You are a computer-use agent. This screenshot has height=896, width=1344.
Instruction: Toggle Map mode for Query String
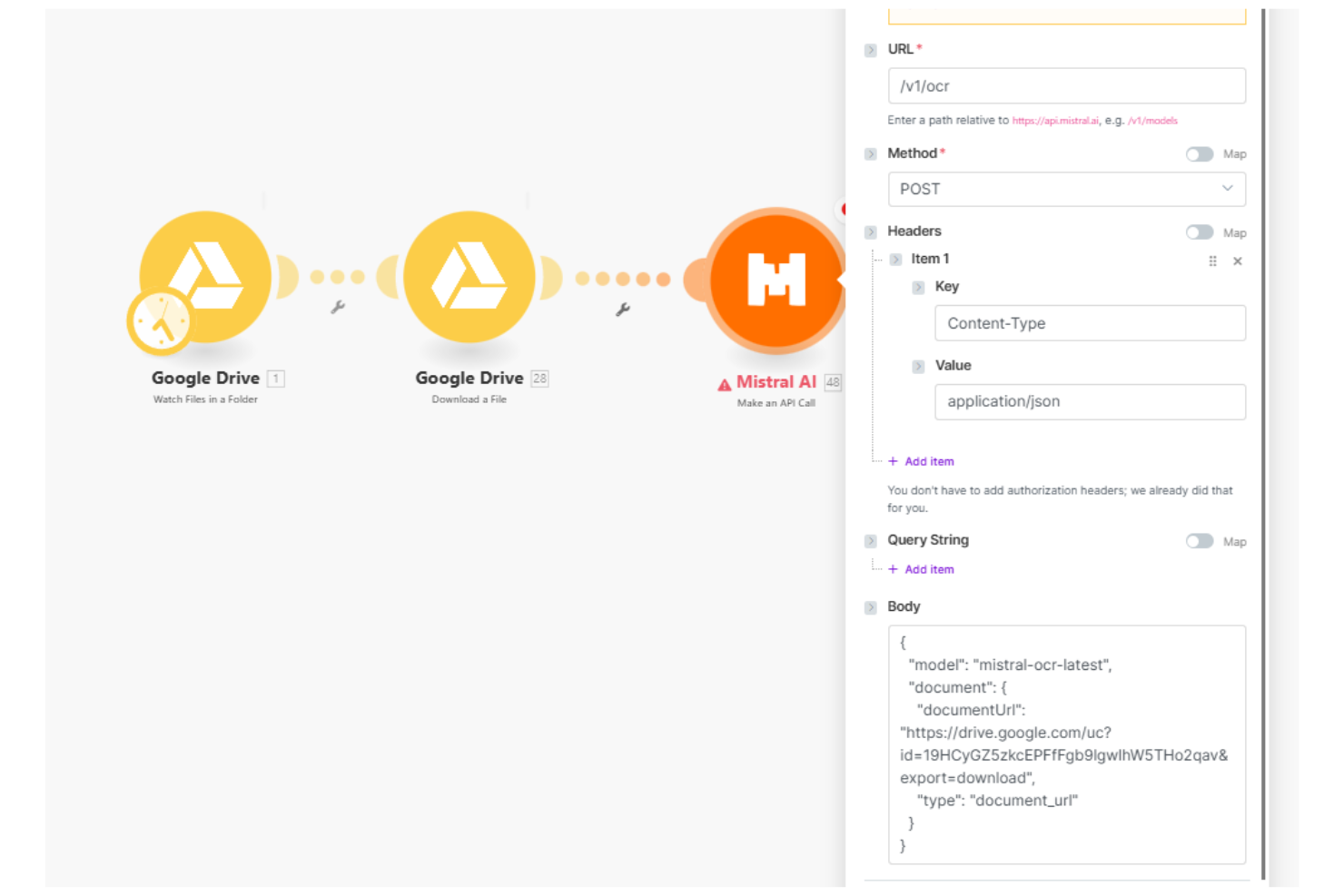[x=1200, y=541]
